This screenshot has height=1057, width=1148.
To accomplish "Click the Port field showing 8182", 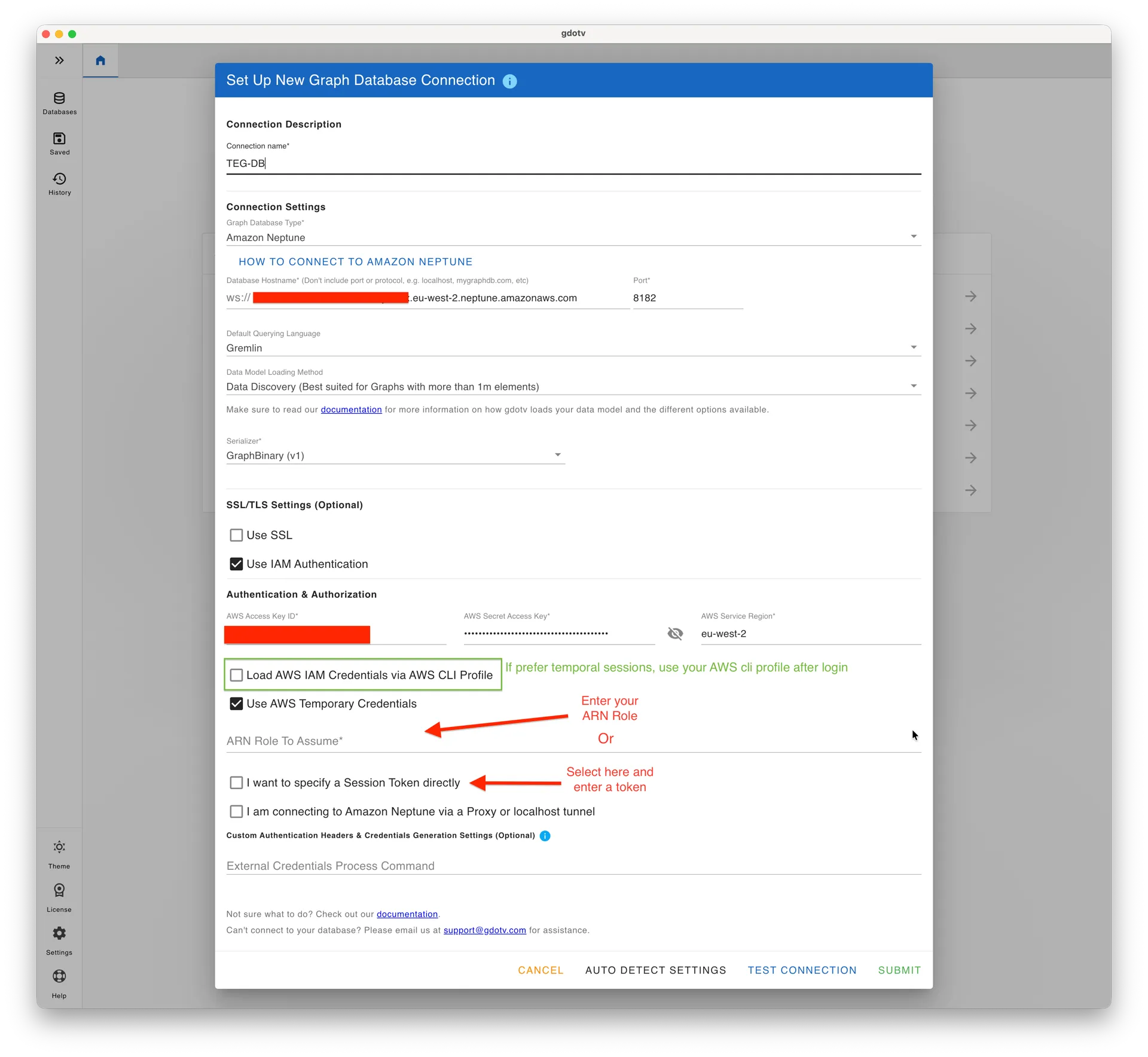I will click(688, 298).
